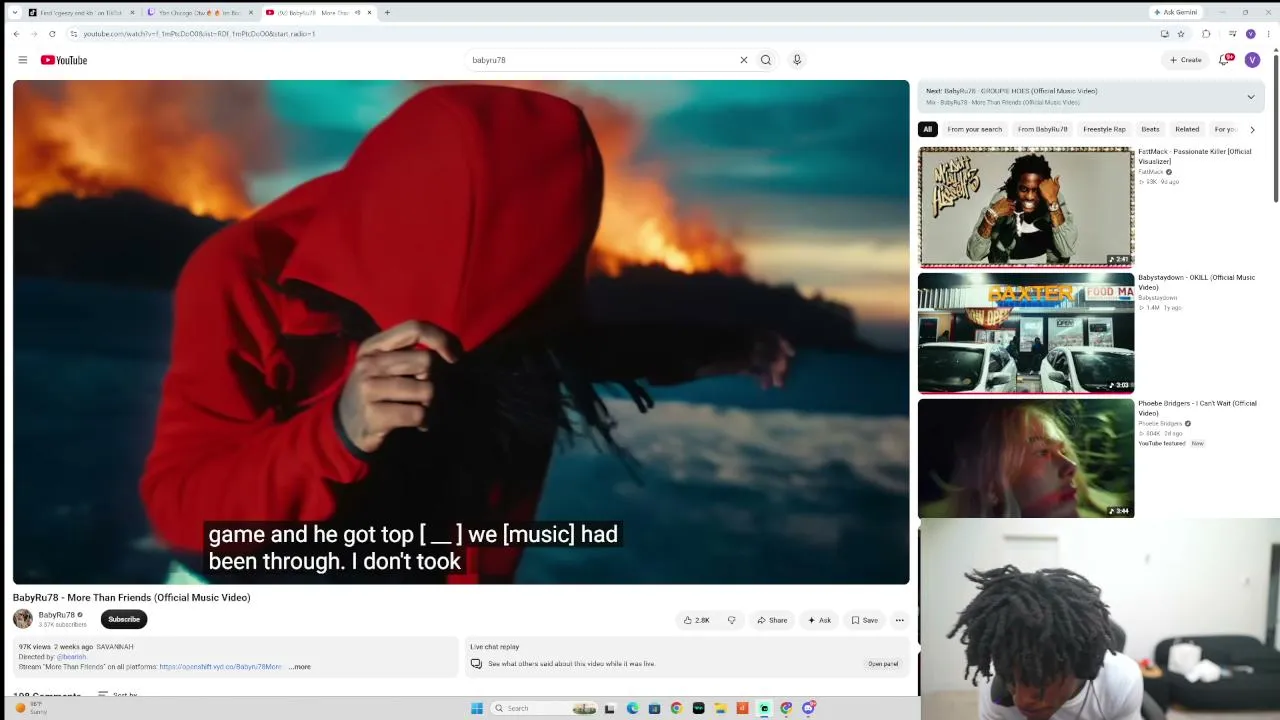The width and height of the screenshot is (1280, 720).
Task: Open the browser extensions puzzle icon
Action: tap(1206, 34)
